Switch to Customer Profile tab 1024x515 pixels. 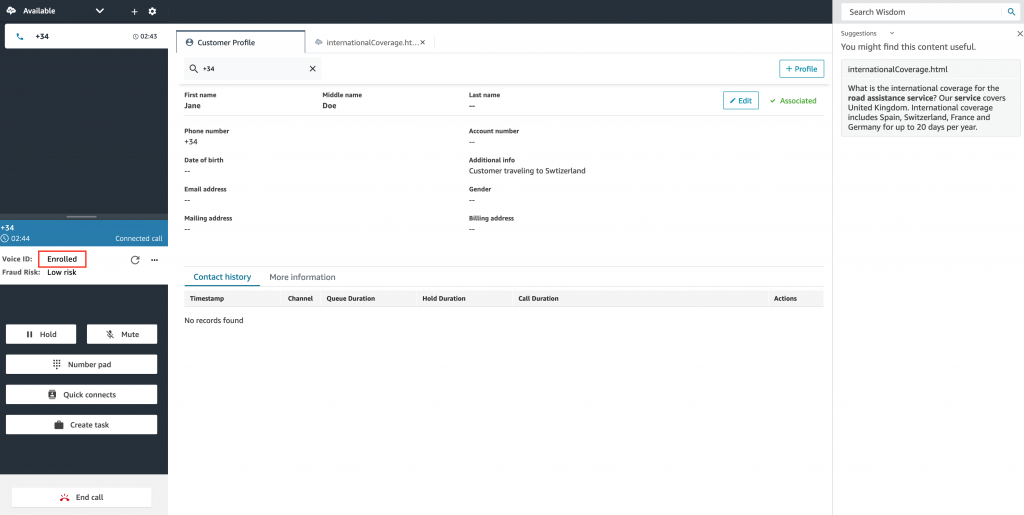(240, 42)
